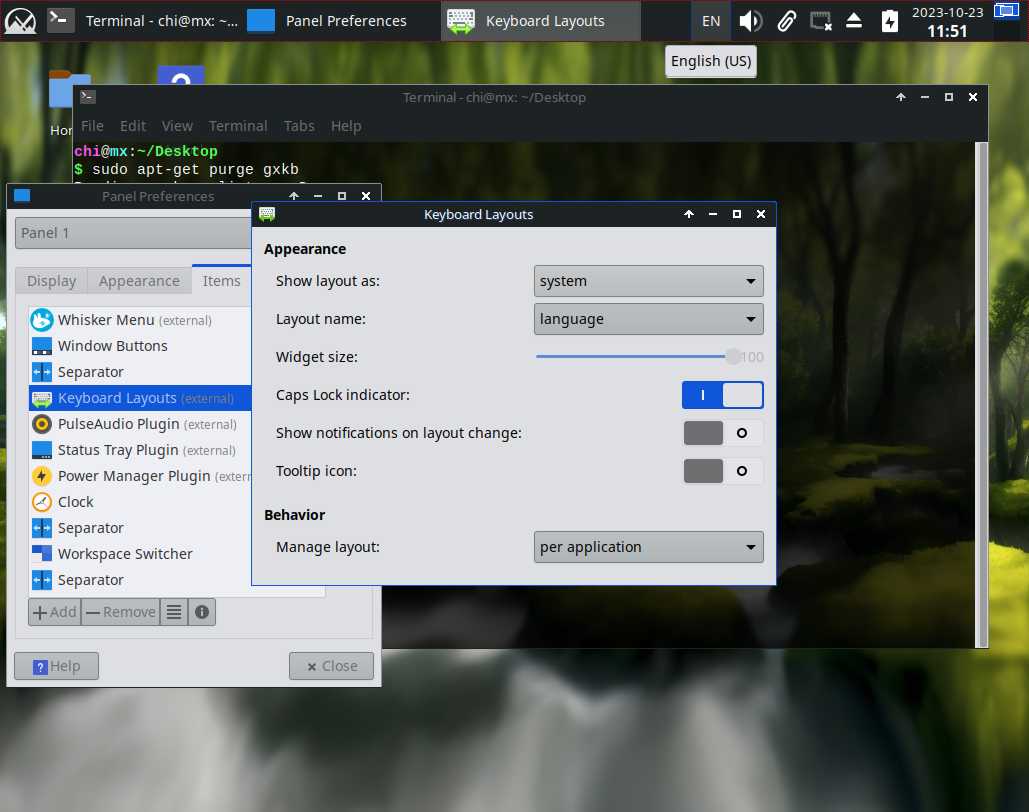The height and width of the screenshot is (812, 1029).
Task: Open the Terminal View menu
Action: (x=177, y=126)
